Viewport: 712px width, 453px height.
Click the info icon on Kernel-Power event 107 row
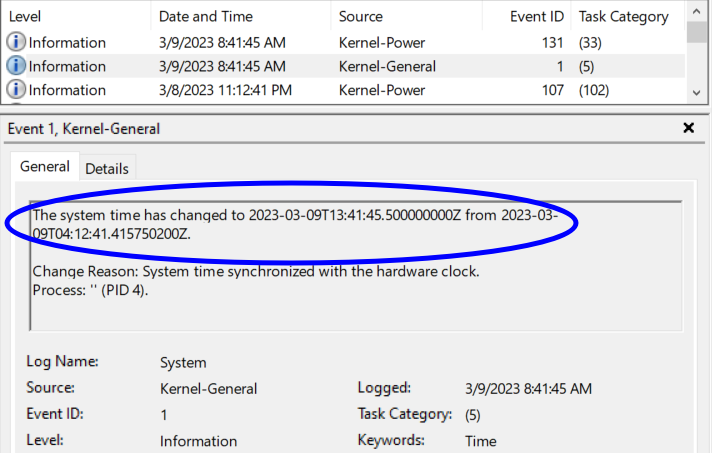(16, 90)
